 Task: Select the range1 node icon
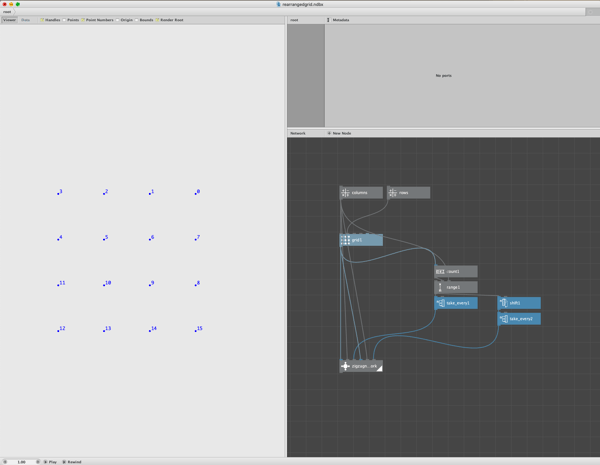tap(440, 287)
